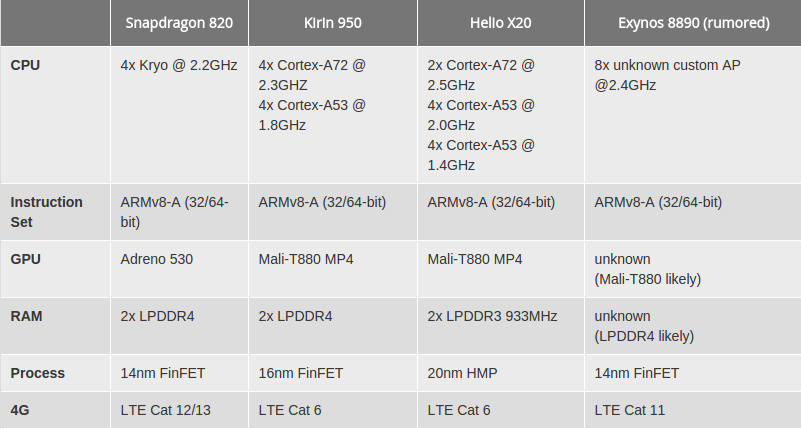This screenshot has width=801, height=429.
Task: Click the GPU row label
Action: [x=26, y=259]
